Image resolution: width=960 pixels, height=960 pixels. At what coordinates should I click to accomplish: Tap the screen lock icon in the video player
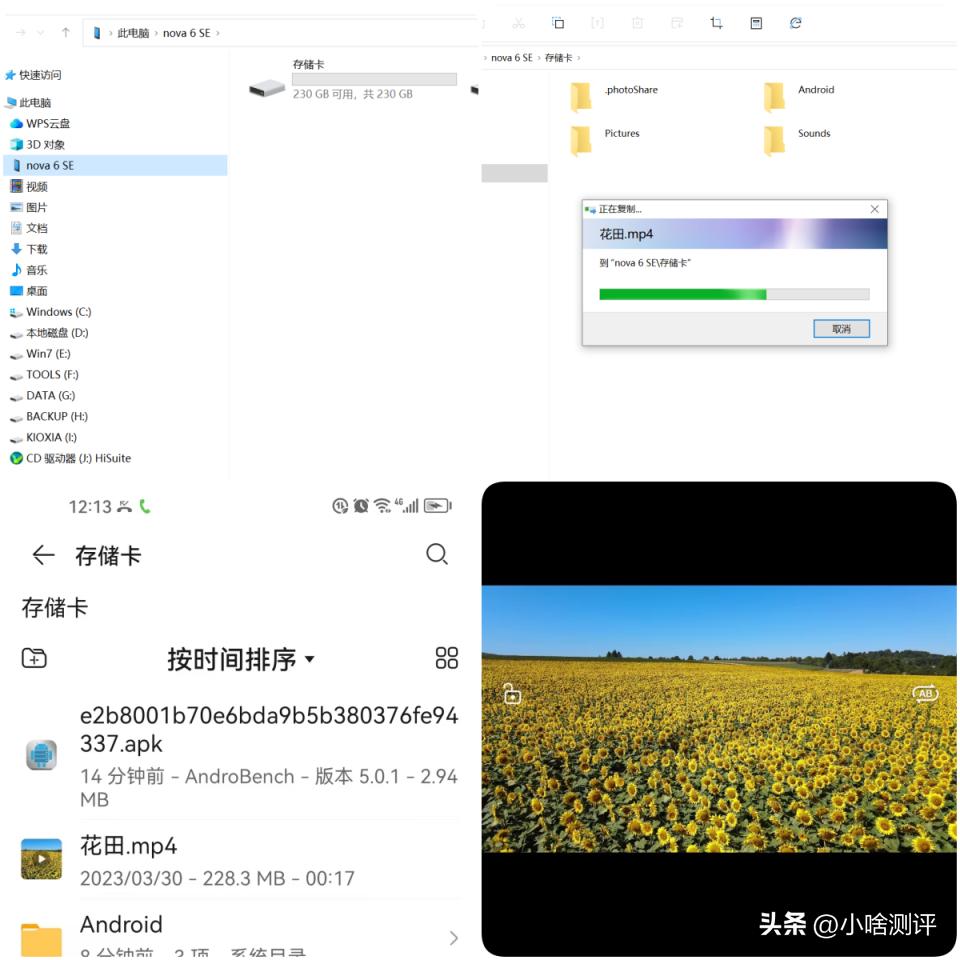pyautogui.click(x=511, y=693)
